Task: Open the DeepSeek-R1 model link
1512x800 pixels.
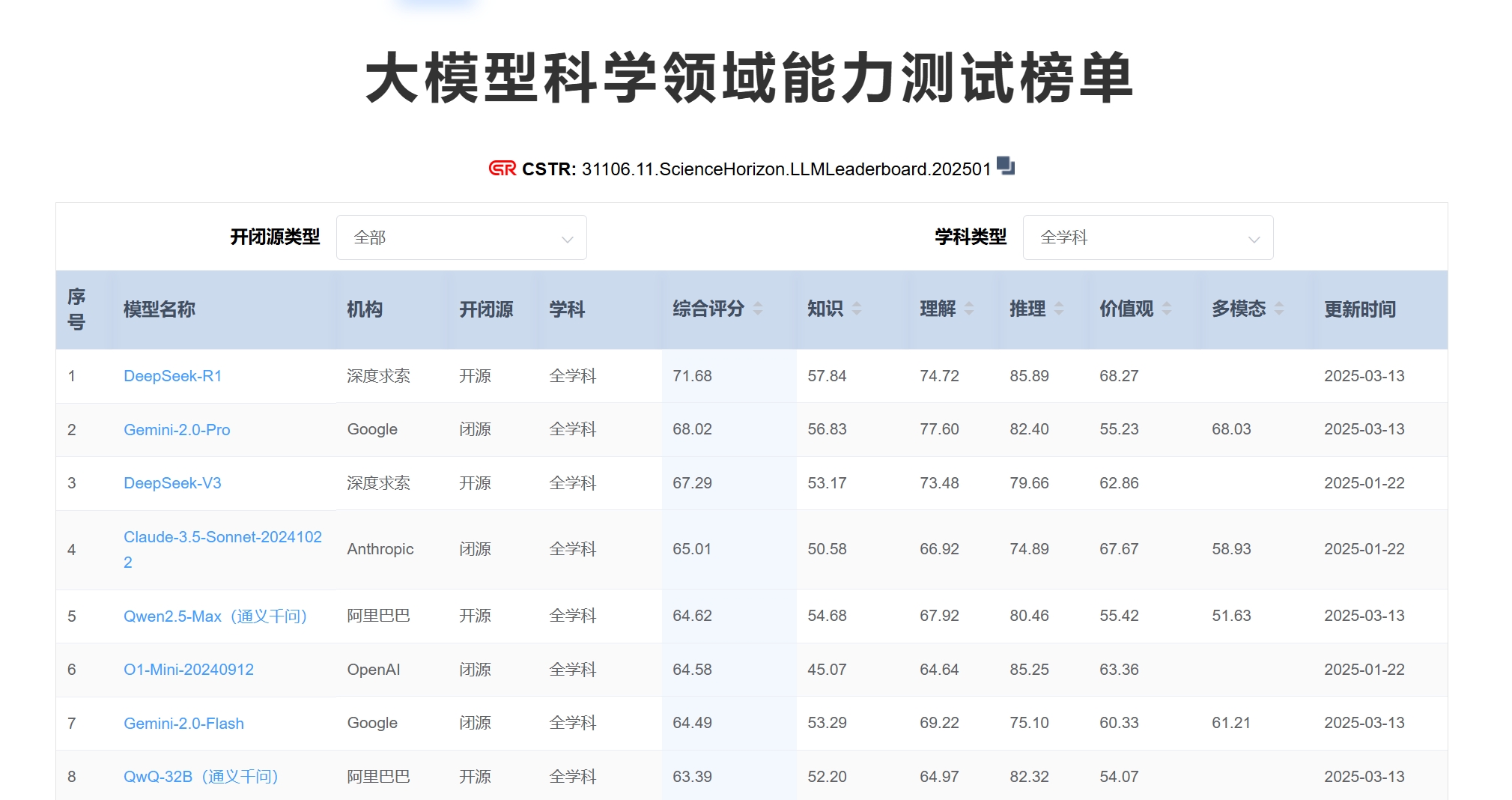Action: pyautogui.click(x=172, y=376)
